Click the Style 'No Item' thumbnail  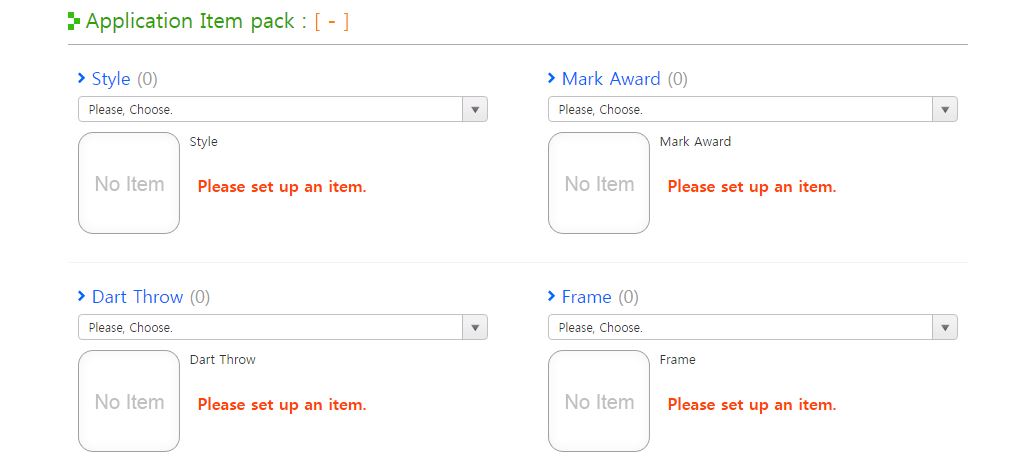129,183
